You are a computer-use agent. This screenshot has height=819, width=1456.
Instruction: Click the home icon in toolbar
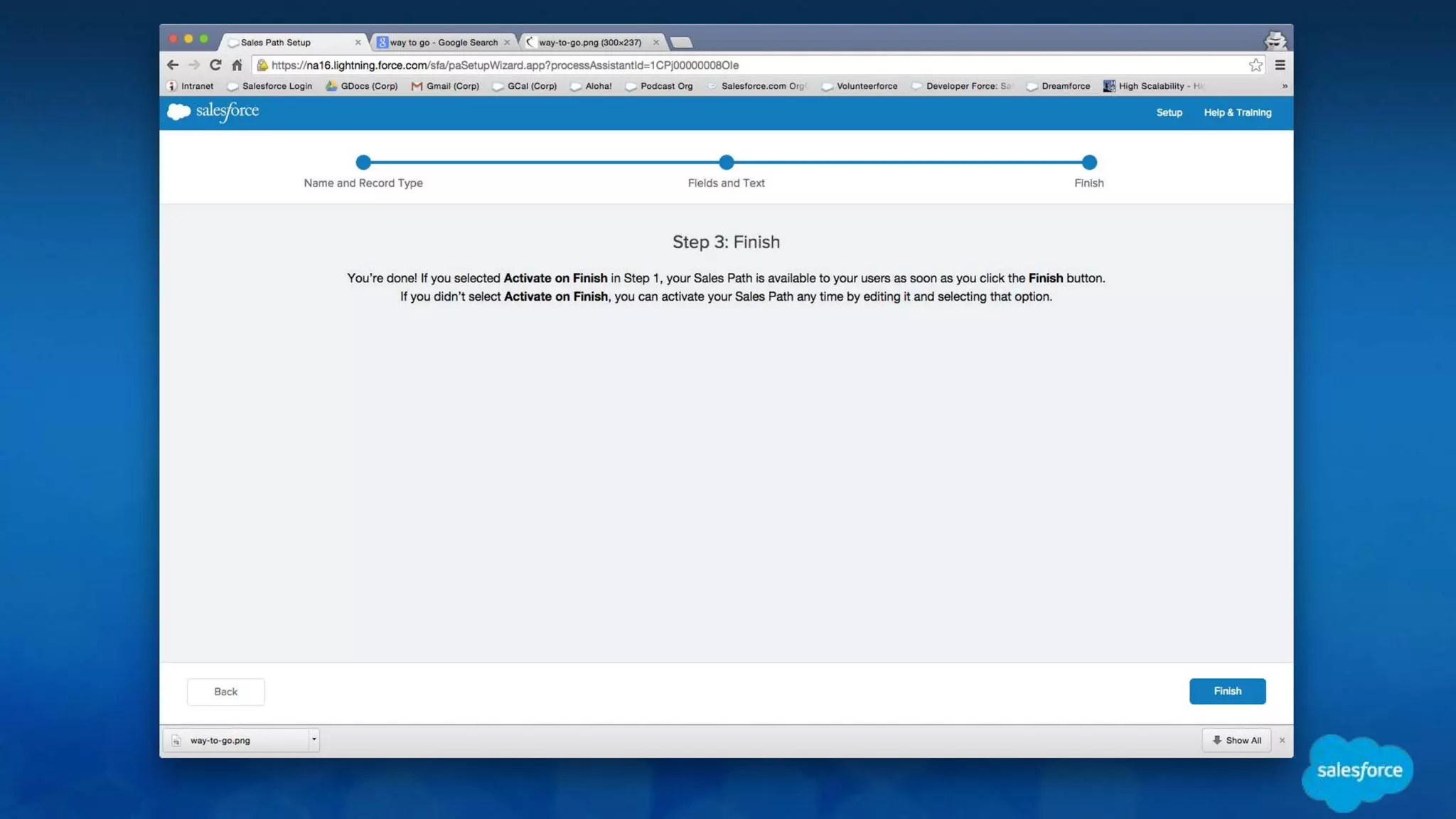tap(237, 65)
